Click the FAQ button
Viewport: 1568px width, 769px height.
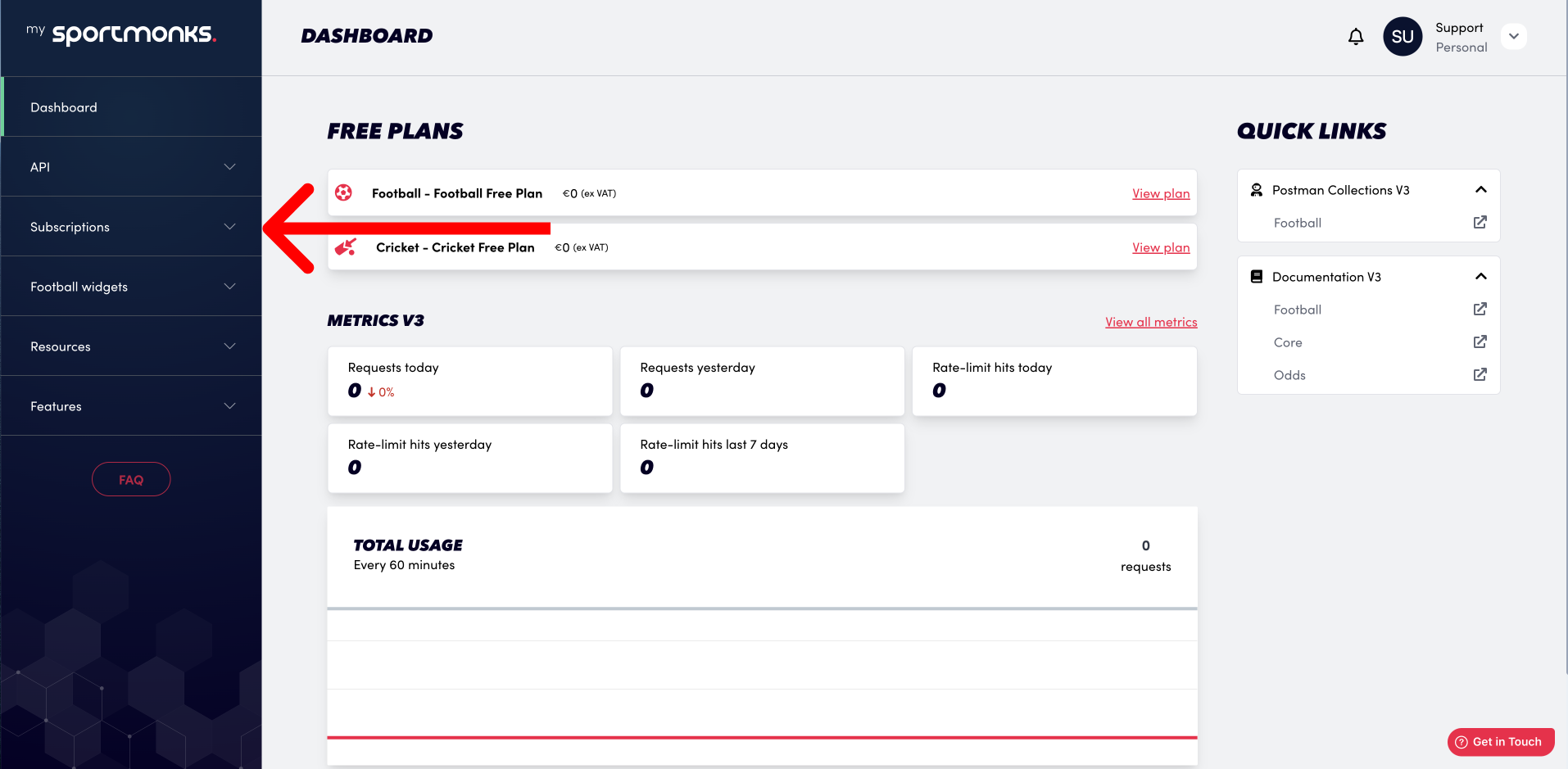(x=131, y=479)
